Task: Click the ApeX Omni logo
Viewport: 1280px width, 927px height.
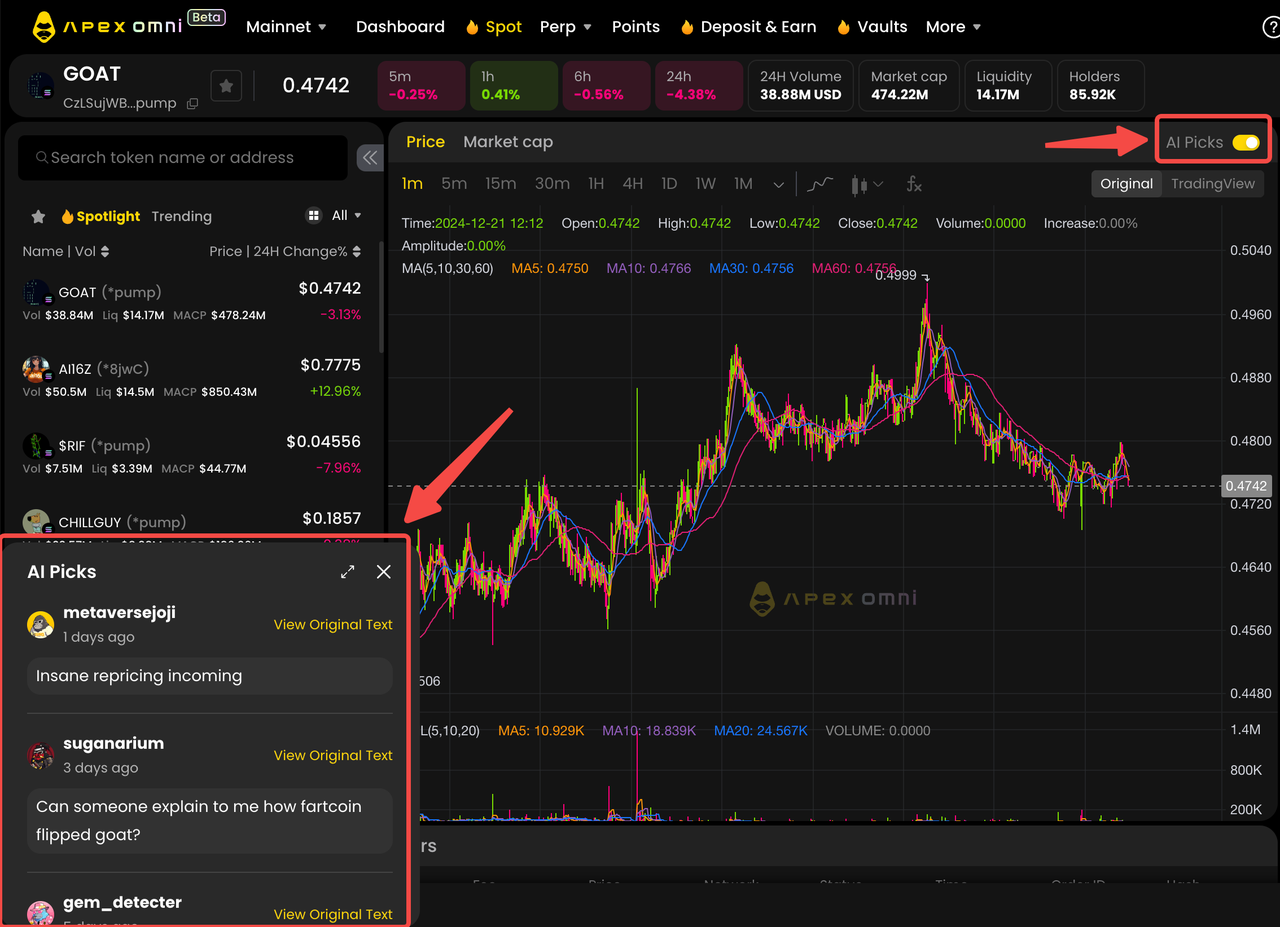Action: (106, 26)
